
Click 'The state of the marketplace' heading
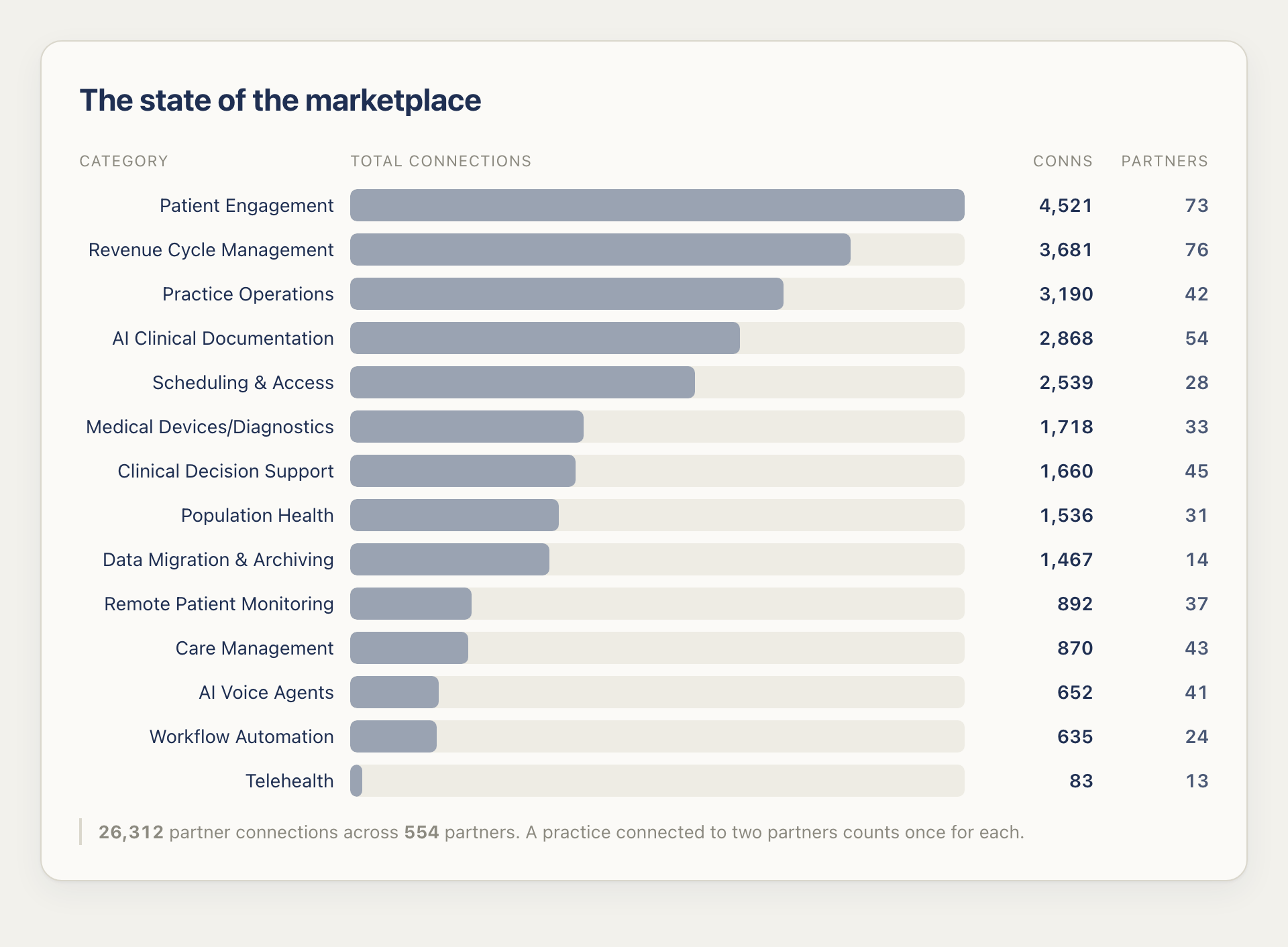coord(280,101)
